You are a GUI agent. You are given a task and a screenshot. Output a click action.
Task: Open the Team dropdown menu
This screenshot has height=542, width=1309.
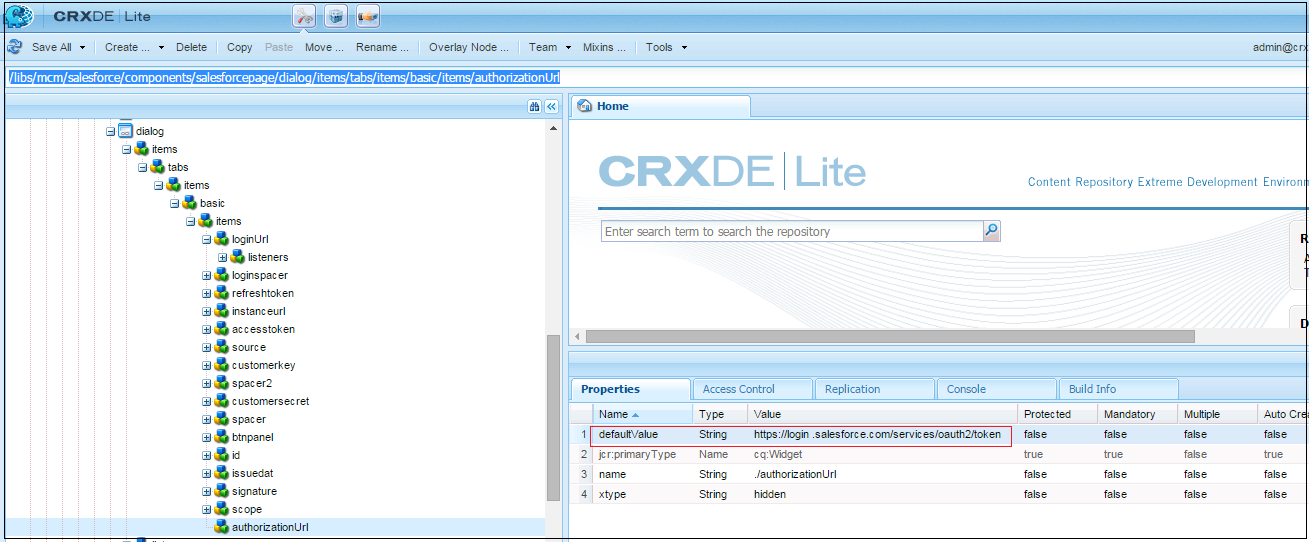point(549,47)
